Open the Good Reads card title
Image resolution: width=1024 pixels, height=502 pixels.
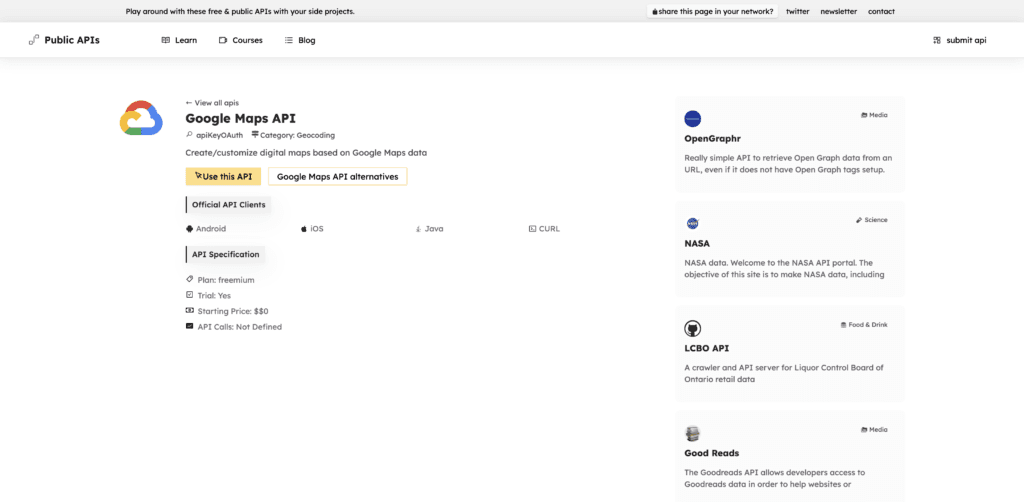[x=712, y=453]
